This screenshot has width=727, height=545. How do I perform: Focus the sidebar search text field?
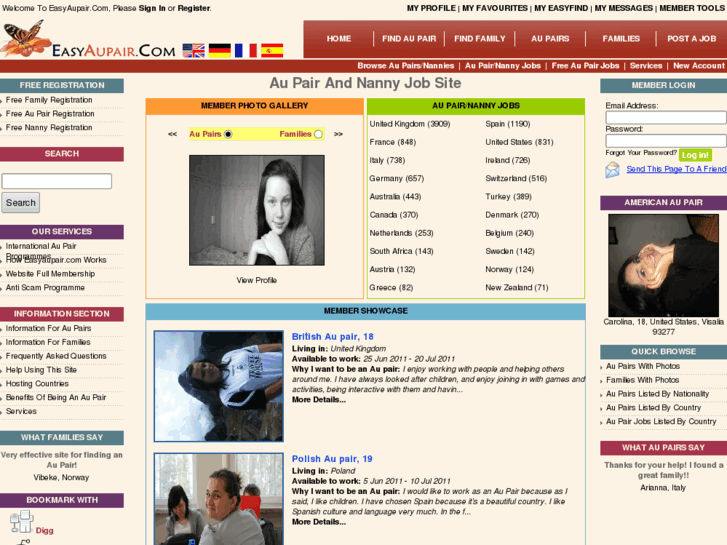[57, 181]
